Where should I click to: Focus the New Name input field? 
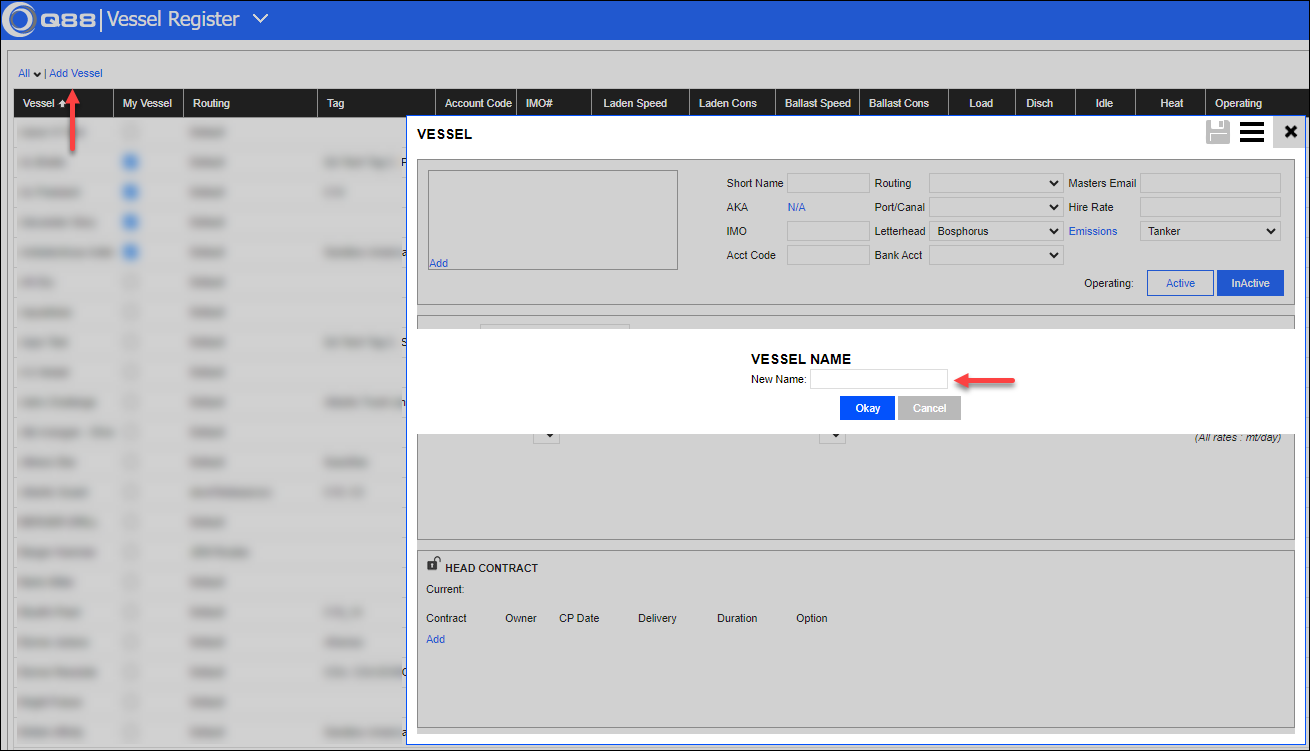pyautogui.click(x=878, y=379)
